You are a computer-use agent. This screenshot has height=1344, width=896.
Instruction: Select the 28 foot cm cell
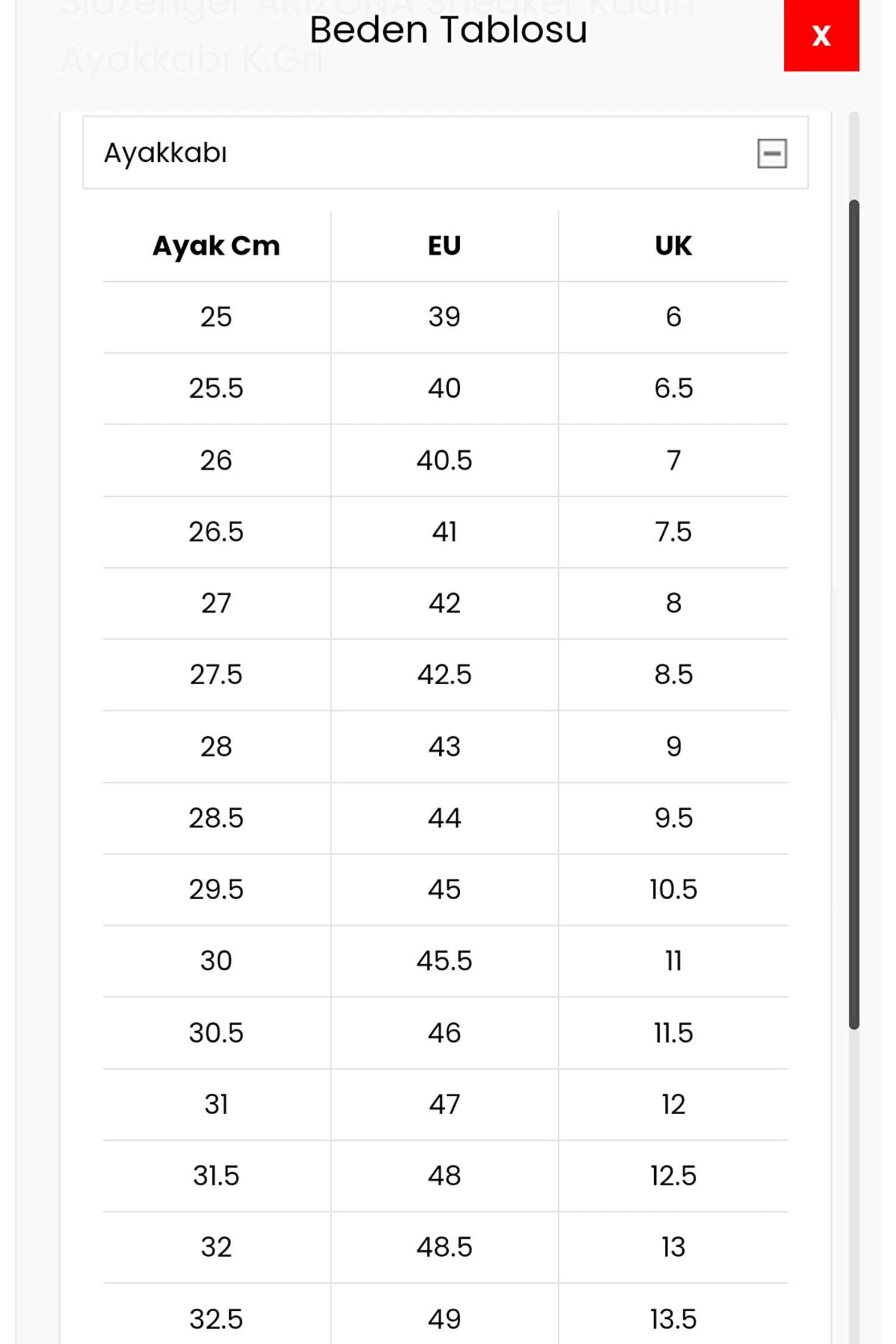216,746
